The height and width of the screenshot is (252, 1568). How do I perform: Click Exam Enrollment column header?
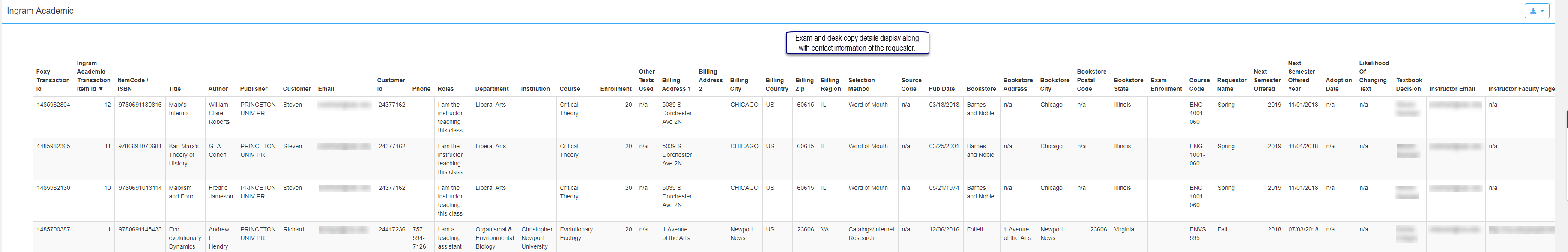point(1166,84)
